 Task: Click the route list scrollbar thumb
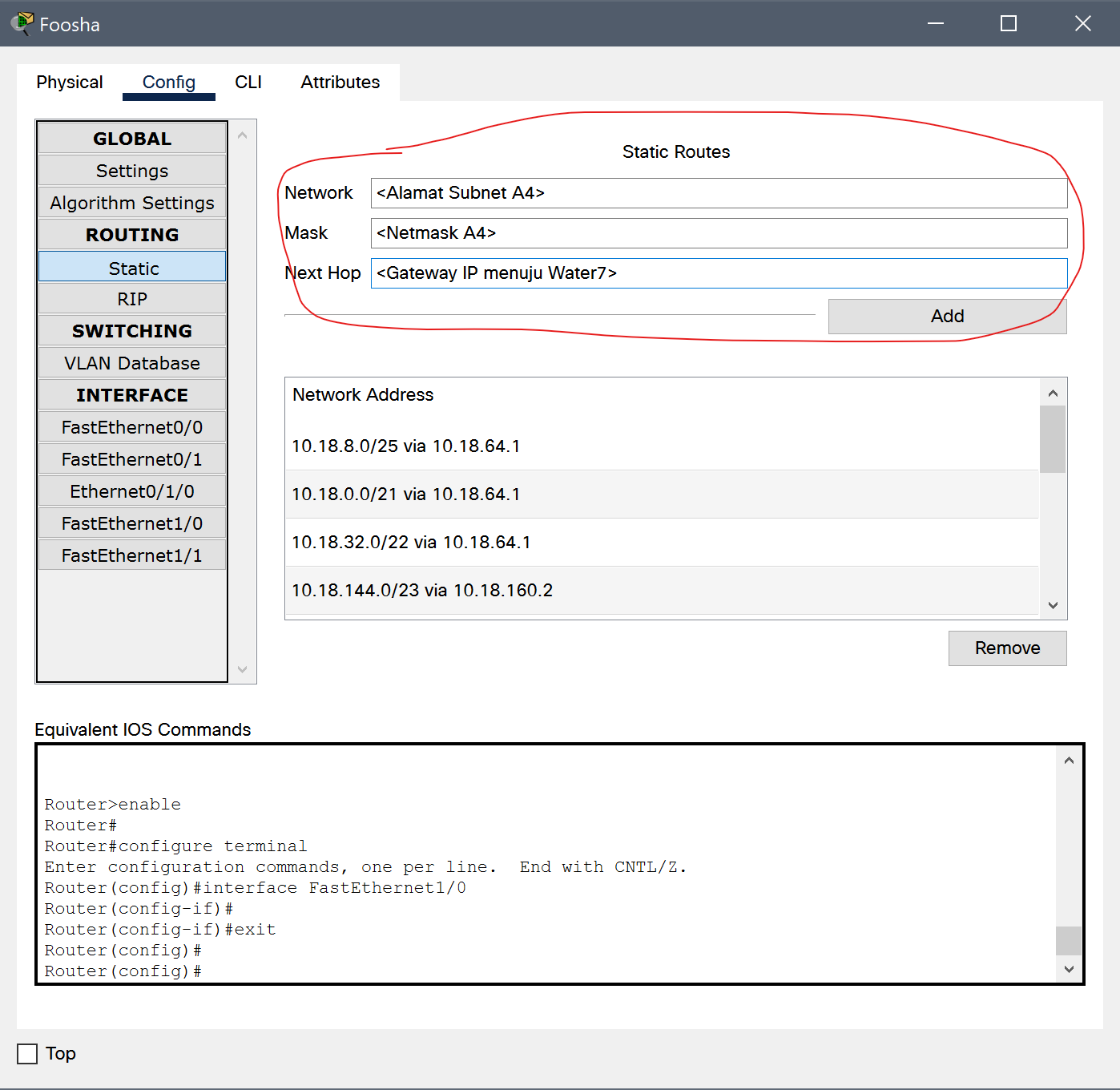point(1053,439)
